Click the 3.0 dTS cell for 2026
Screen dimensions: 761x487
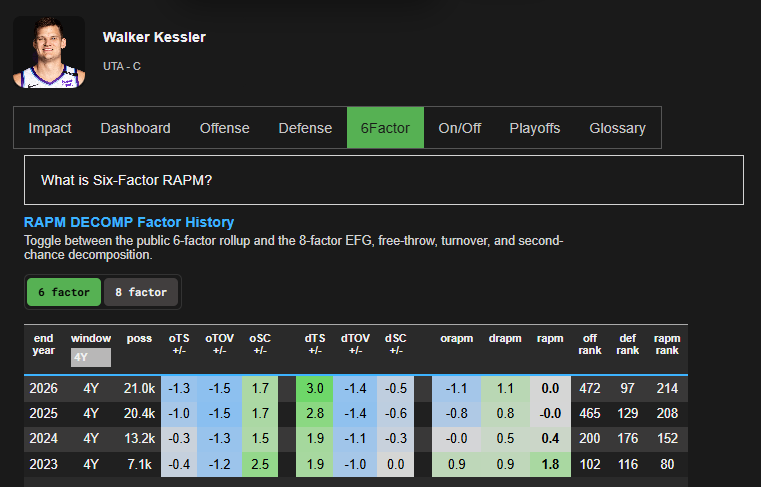click(315, 388)
